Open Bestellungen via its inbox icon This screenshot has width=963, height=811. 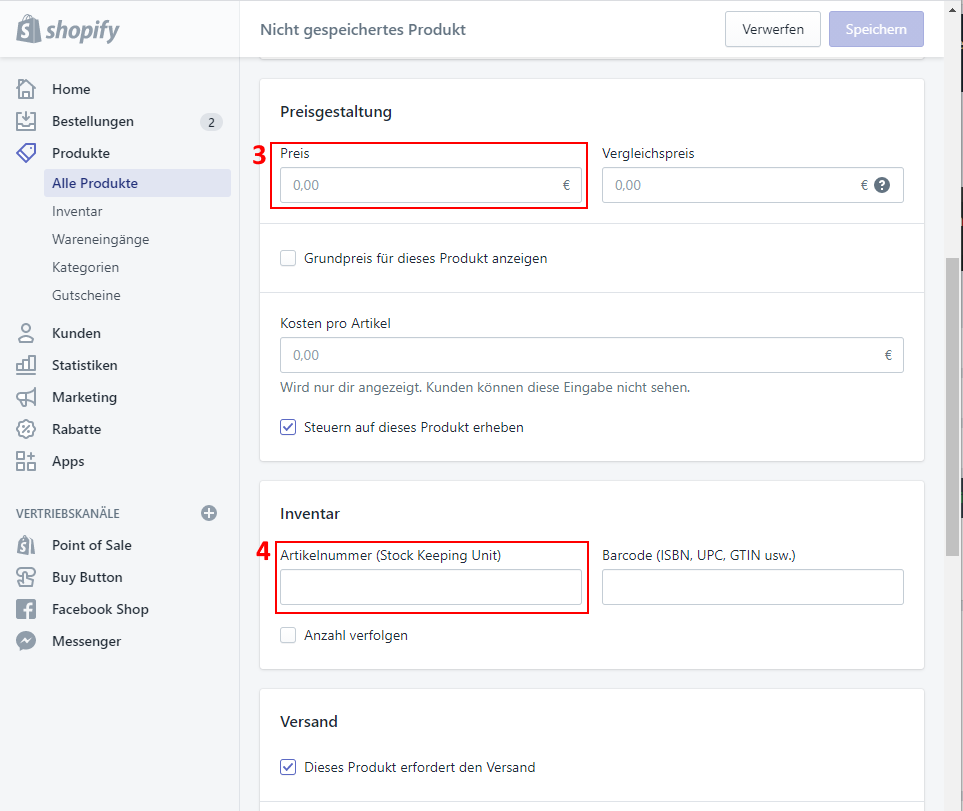pos(26,121)
